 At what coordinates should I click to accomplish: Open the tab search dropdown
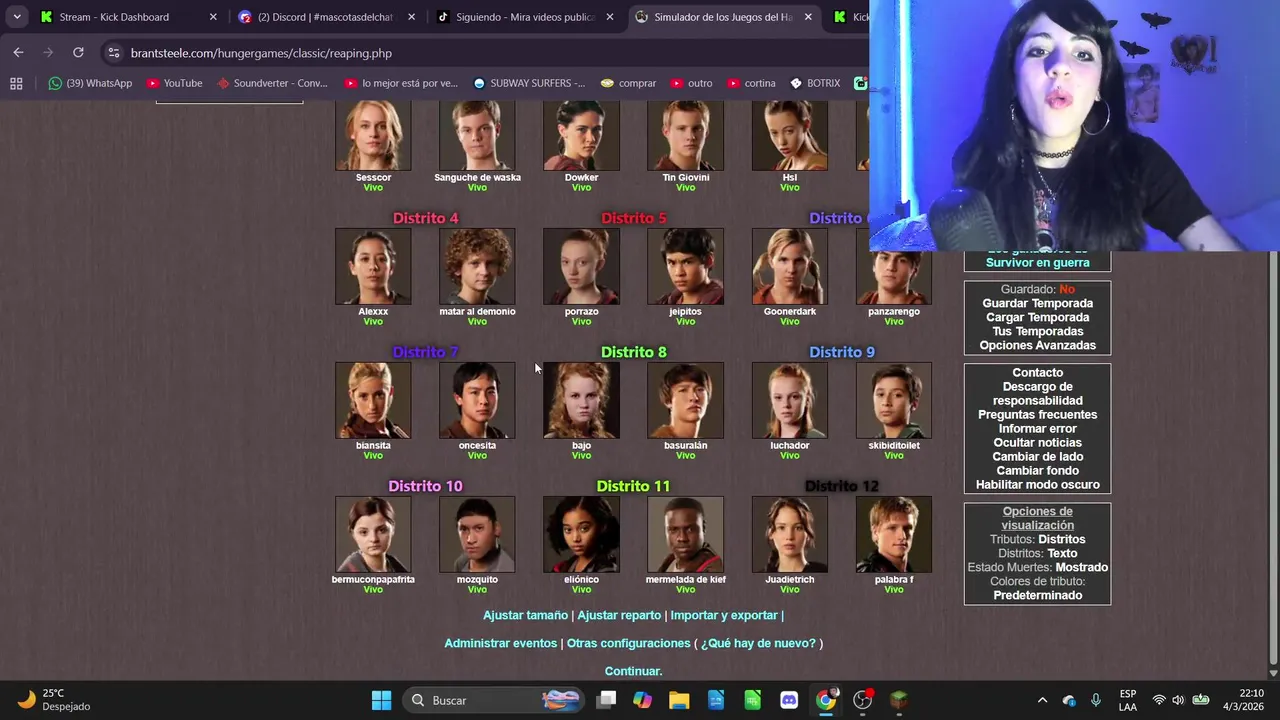[x=17, y=17]
